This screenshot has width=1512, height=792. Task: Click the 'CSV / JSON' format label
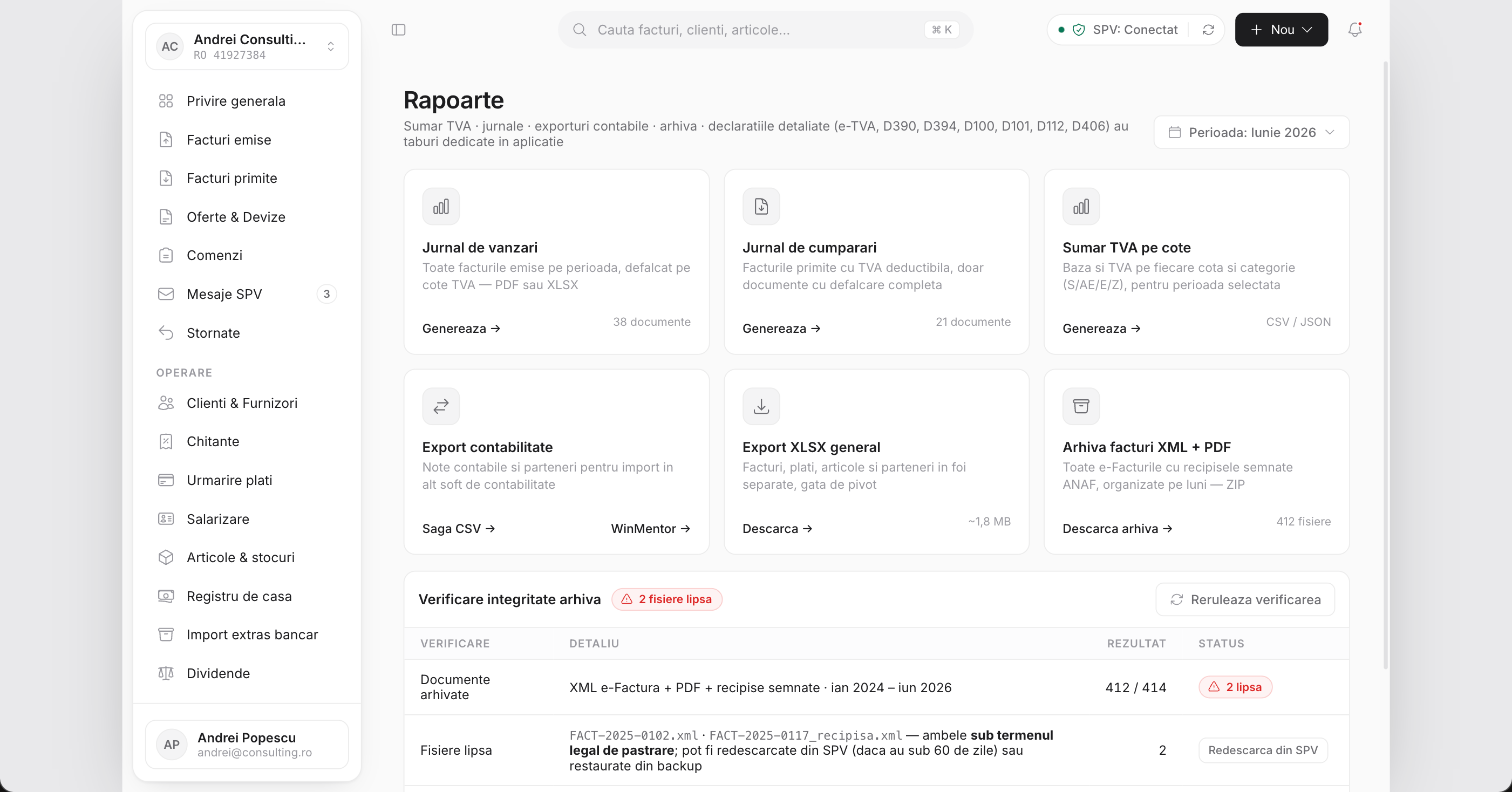click(x=1298, y=322)
